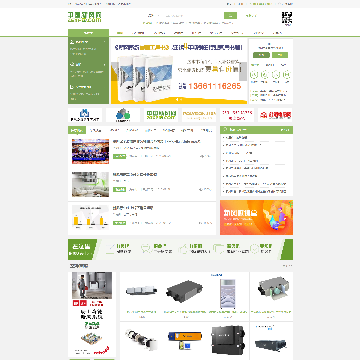
Task: Focus the search input field at top
Action: coord(185,16)
